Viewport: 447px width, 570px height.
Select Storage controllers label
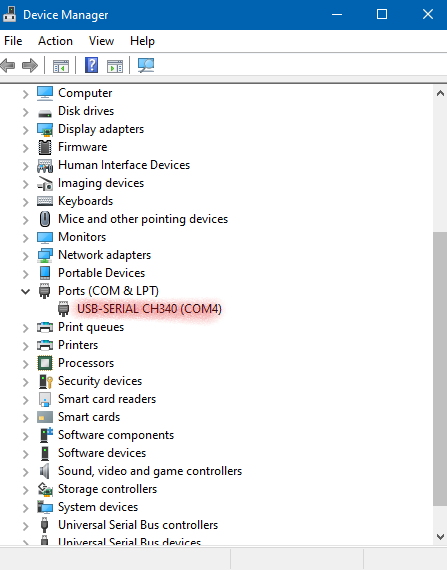click(107, 489)
